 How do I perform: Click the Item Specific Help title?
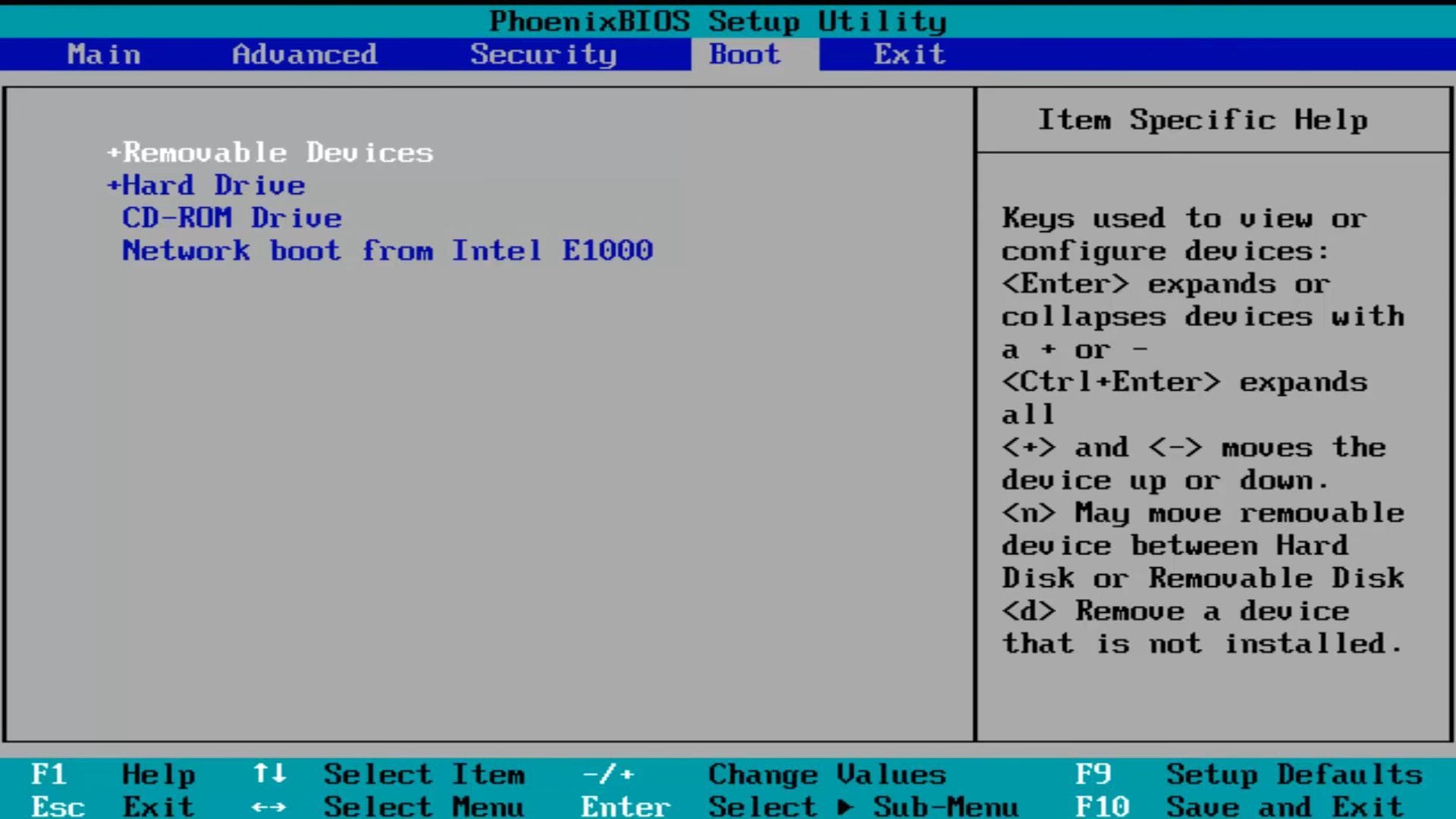tap(1203, 119)
